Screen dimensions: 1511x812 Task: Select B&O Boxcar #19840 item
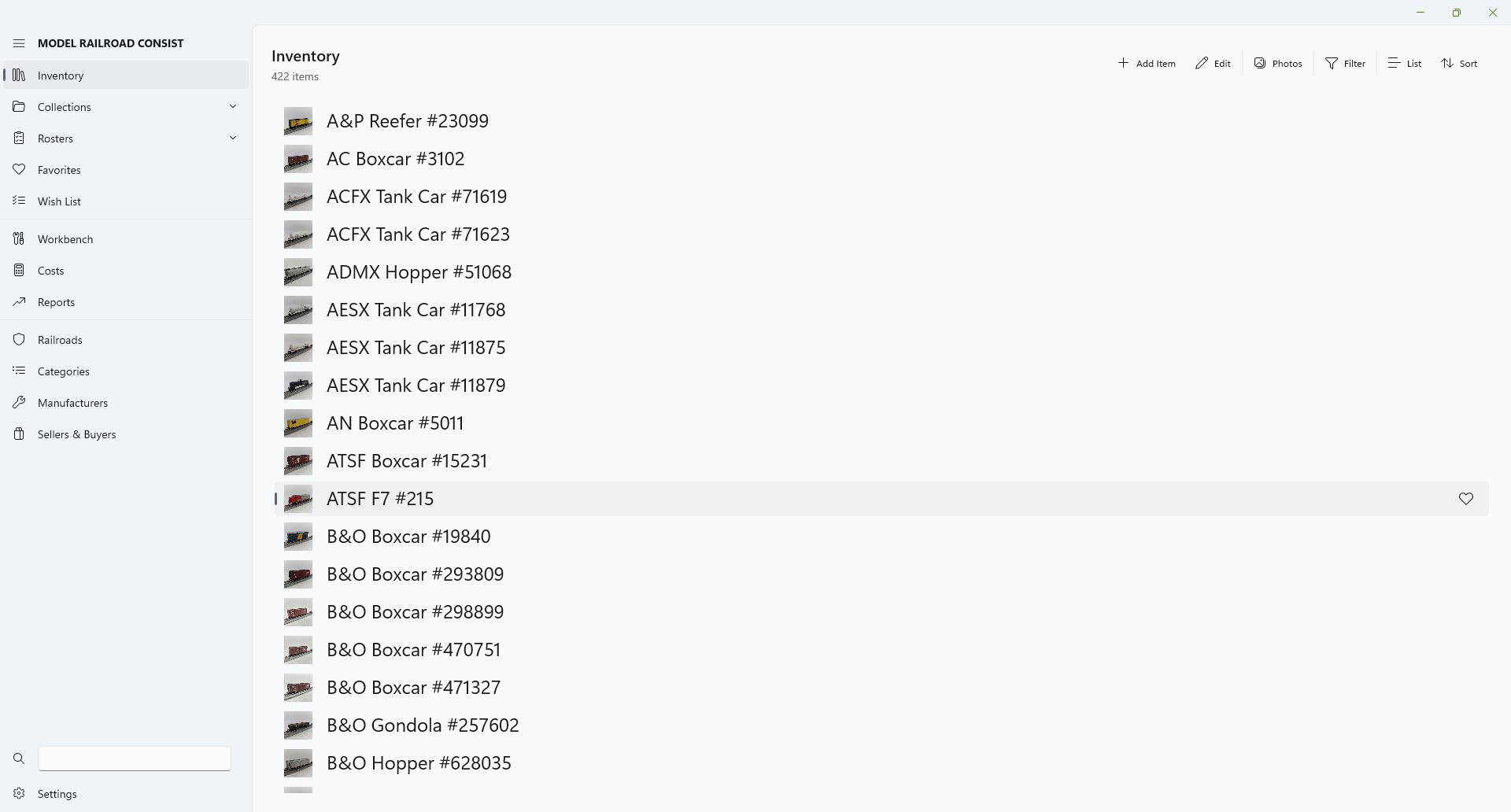click(x=881, y=537)
